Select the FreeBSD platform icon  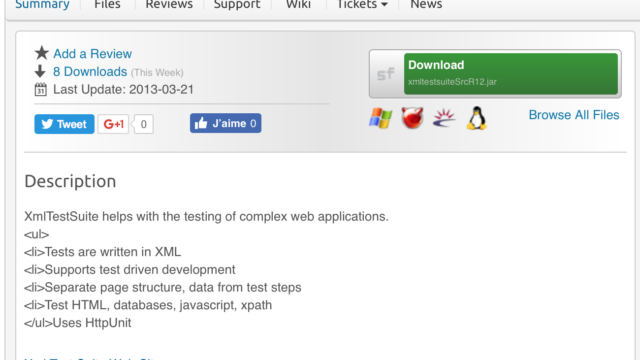412,118
